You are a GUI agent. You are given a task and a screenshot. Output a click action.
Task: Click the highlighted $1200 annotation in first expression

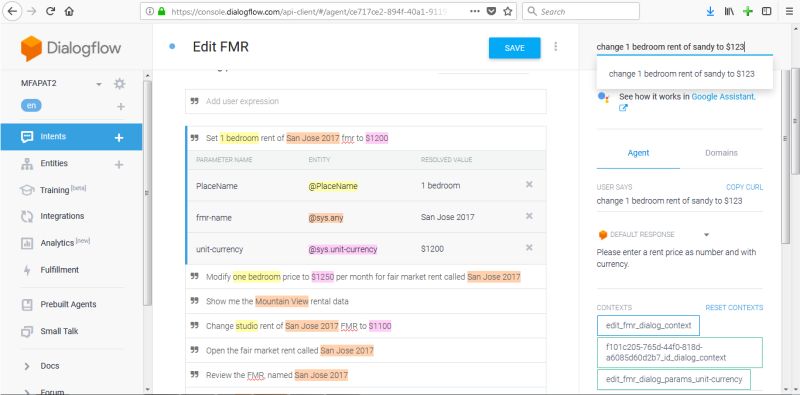[x=377, y=138]
